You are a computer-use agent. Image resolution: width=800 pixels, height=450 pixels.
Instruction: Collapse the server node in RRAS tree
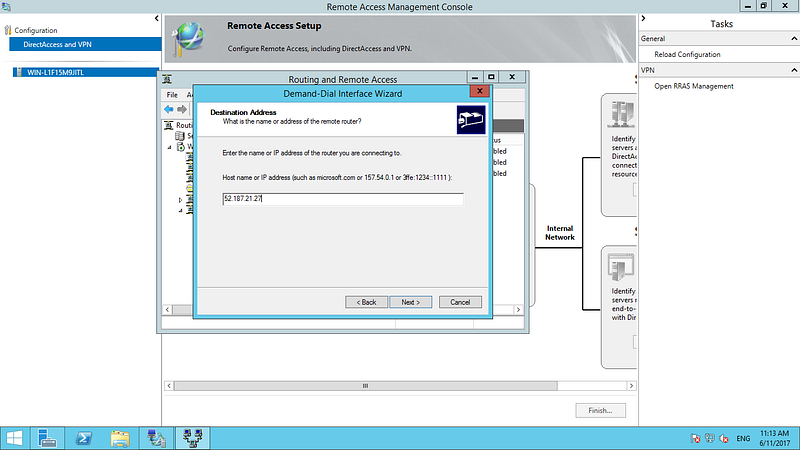pos(170,147)
